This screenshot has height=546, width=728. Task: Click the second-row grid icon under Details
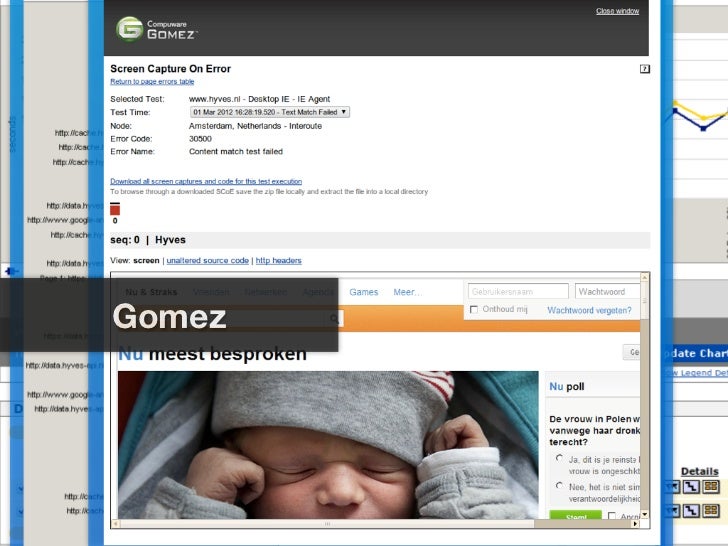tap(711, 510)
